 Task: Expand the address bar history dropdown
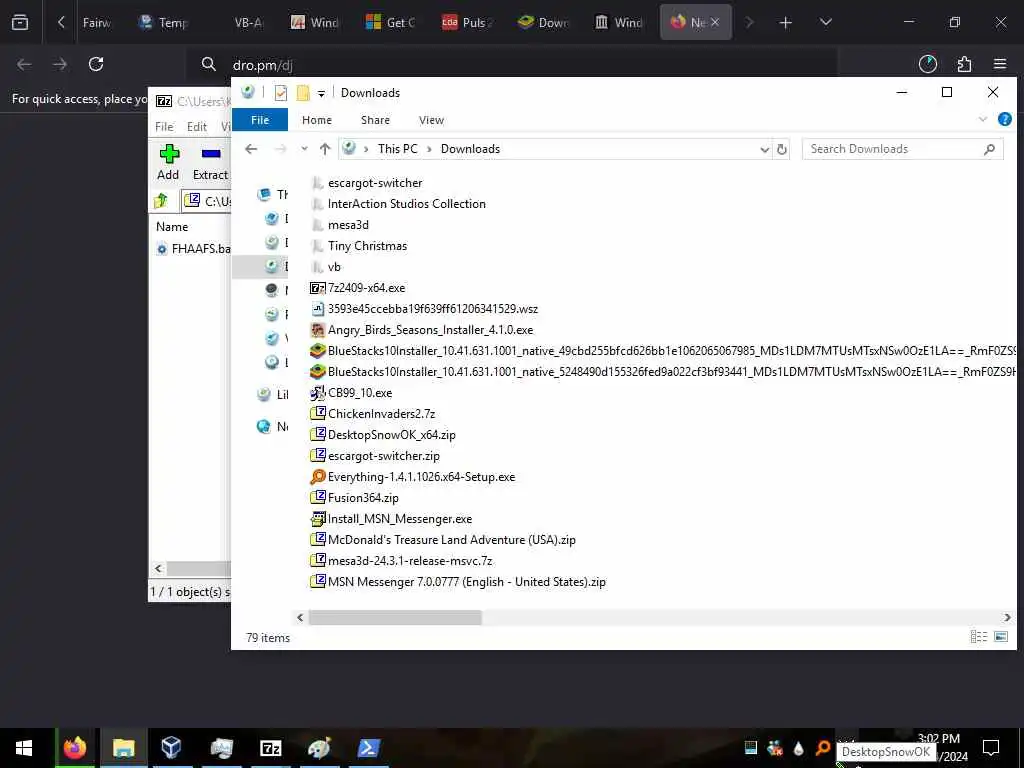coord(765,150)
